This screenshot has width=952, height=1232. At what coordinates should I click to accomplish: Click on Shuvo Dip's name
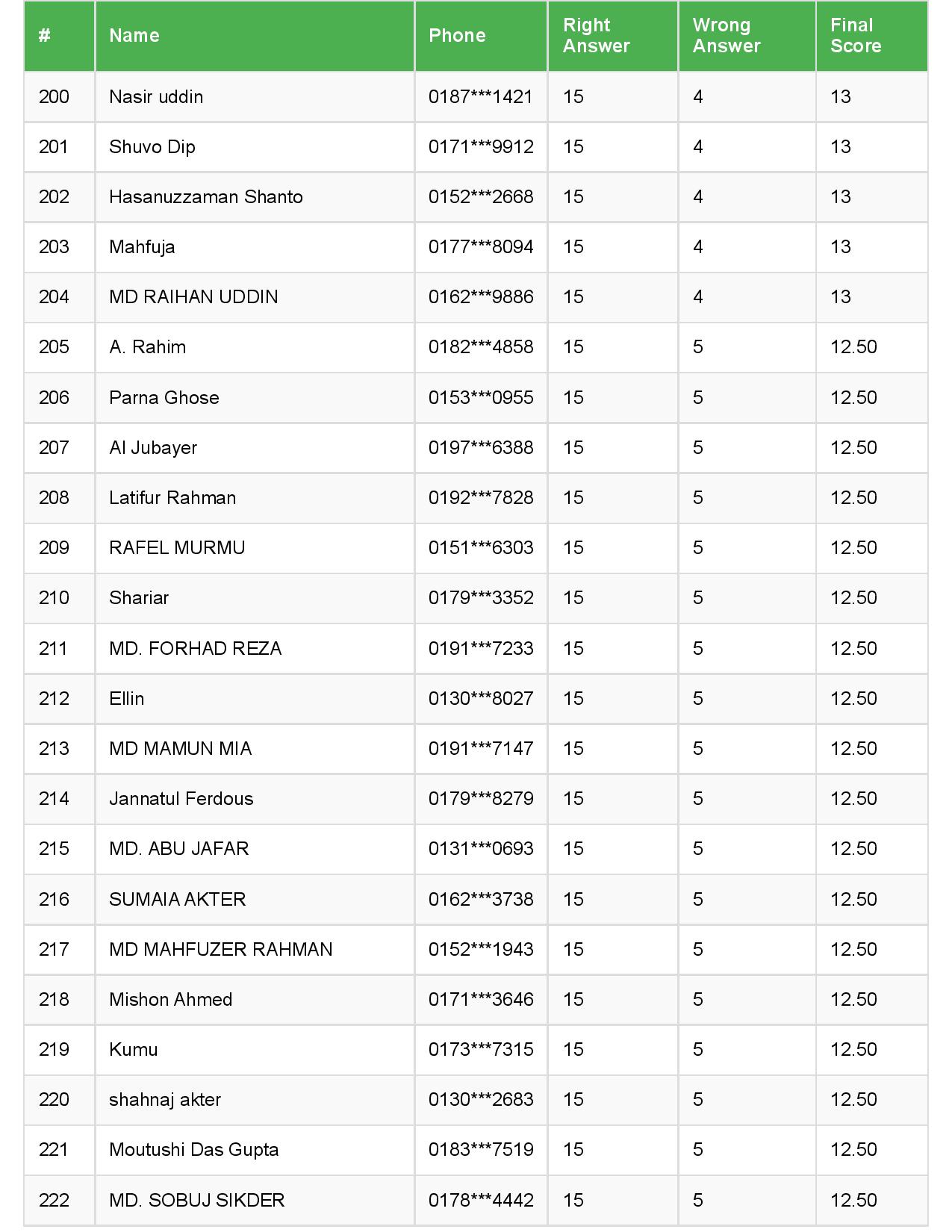(152, 147)
